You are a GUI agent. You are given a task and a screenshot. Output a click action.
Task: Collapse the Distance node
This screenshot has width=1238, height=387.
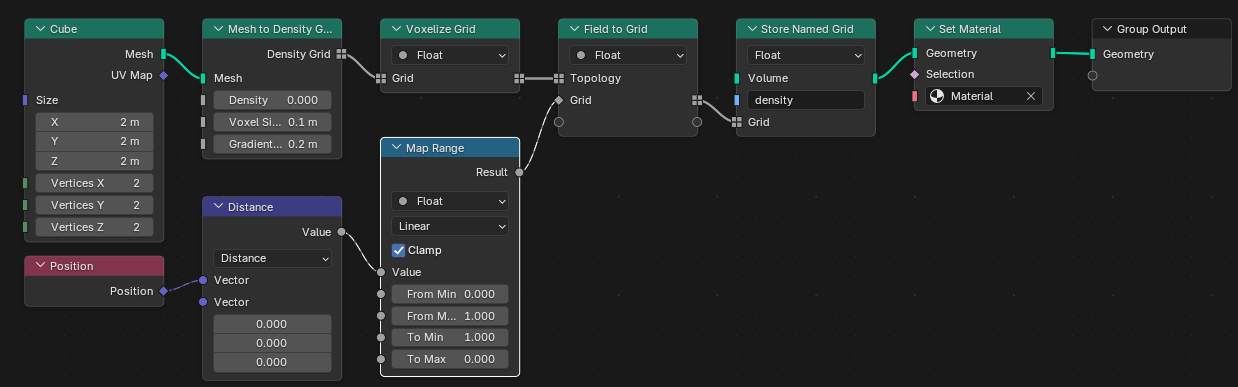point(219,207)
